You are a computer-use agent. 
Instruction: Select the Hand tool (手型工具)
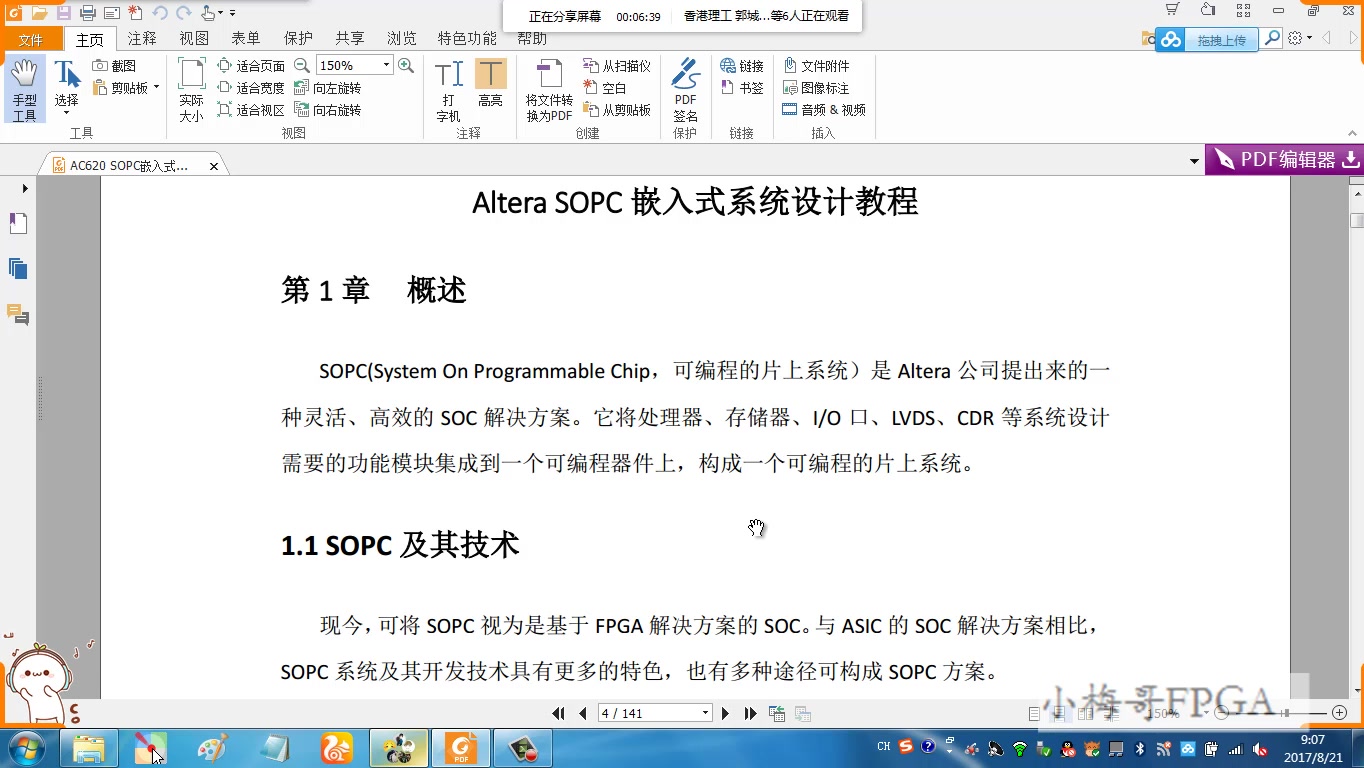point(24,90)
